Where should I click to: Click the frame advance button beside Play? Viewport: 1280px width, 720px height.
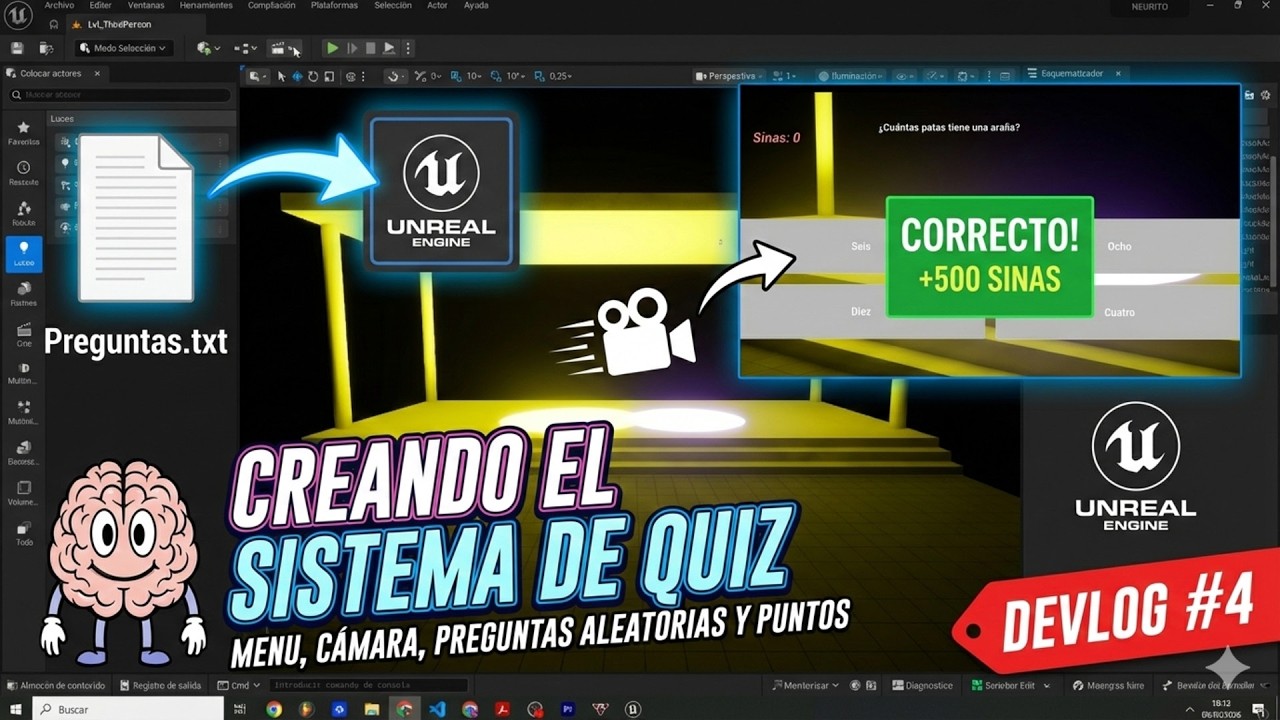point(352,48)
